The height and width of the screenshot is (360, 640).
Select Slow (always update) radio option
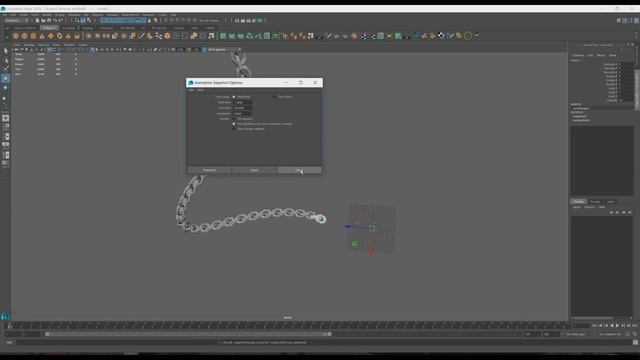point(234,129)
